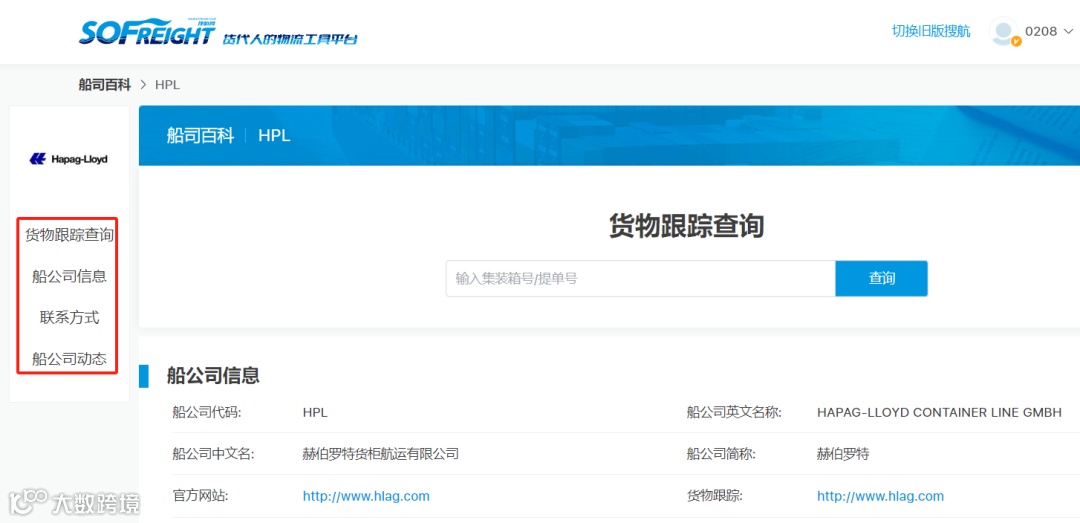Viewport: 1080px width, 523px height.
Task: Open 联系方式 in sidebar
Action: tap(69, 318)
